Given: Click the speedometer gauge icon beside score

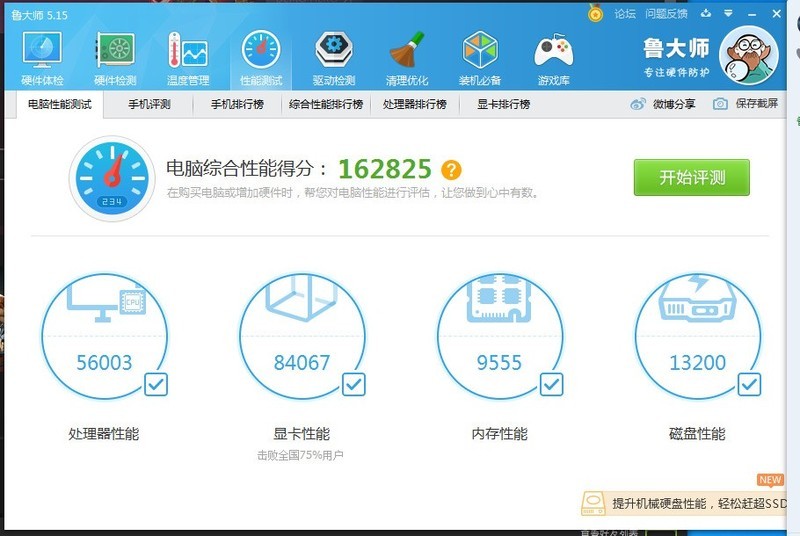Looking at the screenshot, I should 112,178.
